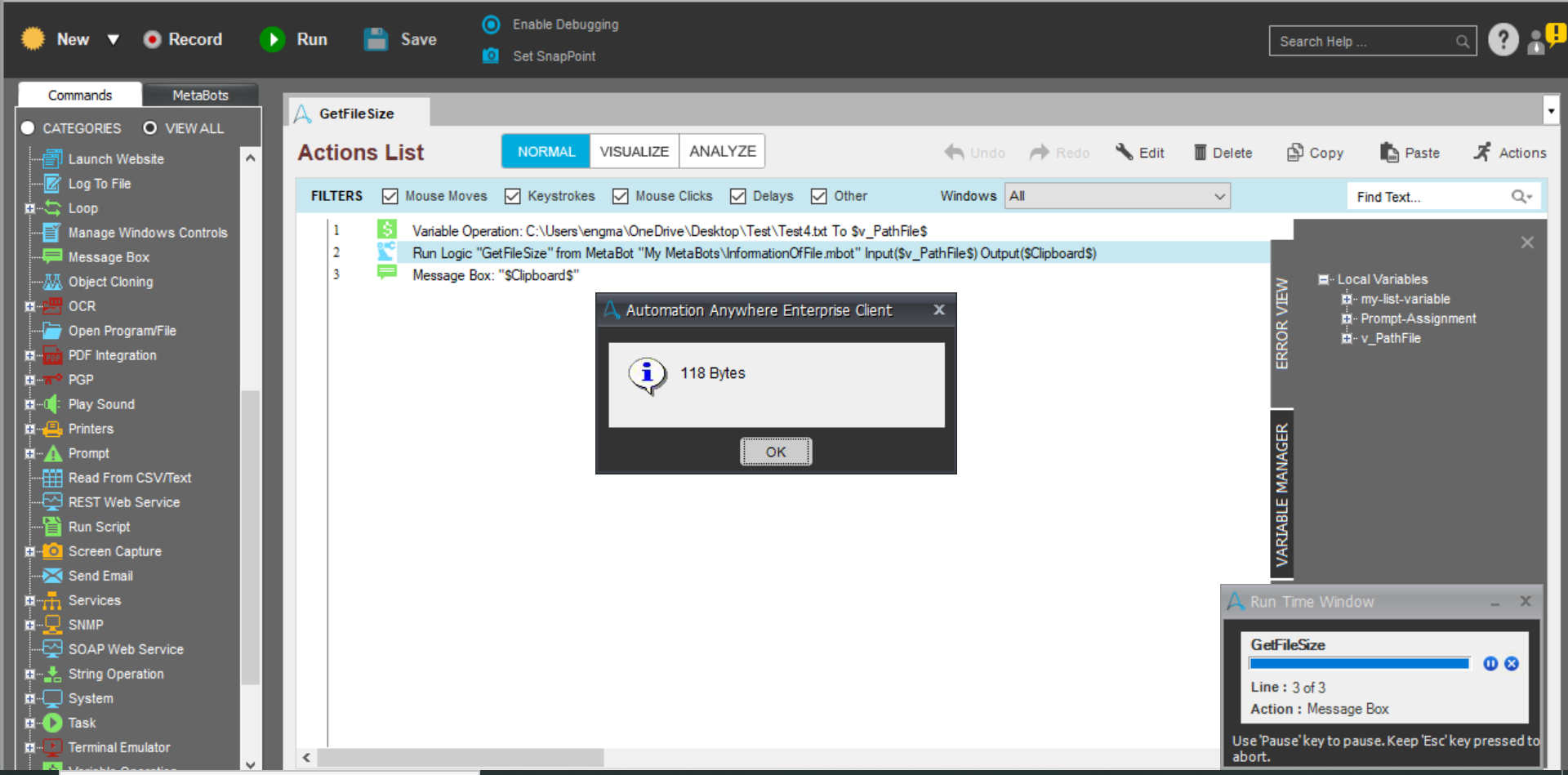Viewport: 1568px width, 775px height.
Task: Expand the String Operation category
Action: (x=30, y=674)
